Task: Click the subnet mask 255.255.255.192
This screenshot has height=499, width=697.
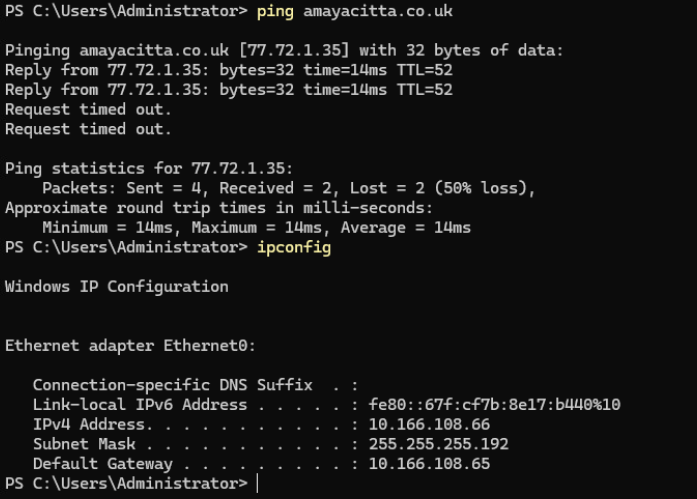Action: point(439,444)
